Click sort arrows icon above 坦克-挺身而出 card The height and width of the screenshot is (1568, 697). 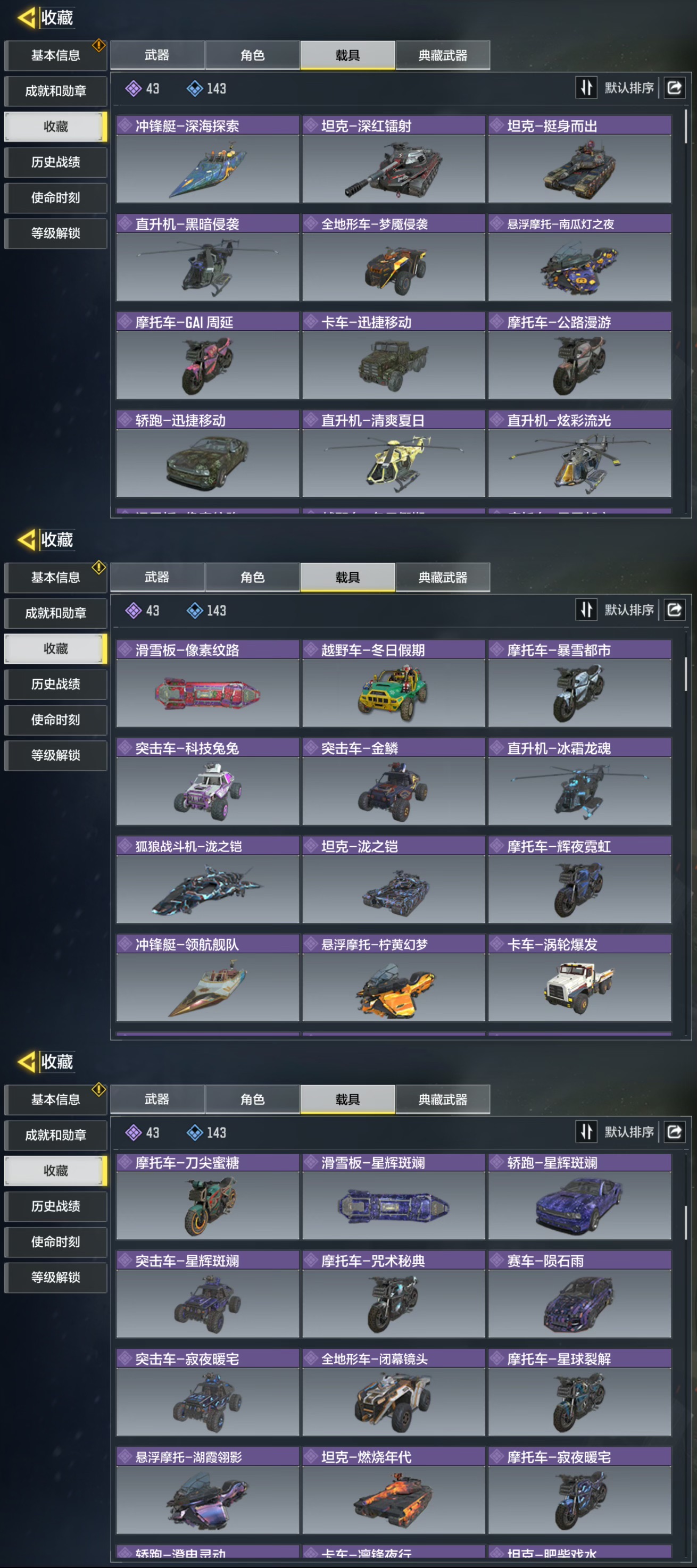tap(586, 88)
